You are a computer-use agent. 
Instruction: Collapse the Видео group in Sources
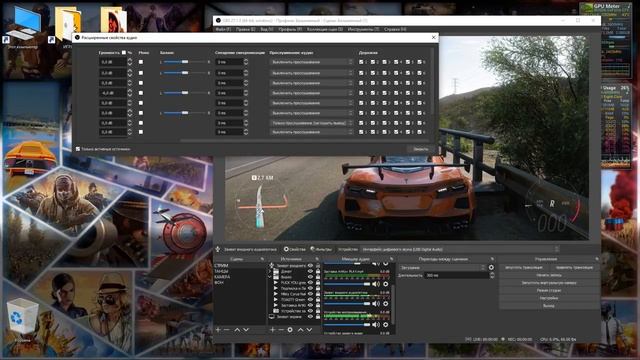[x=270, y=277]
